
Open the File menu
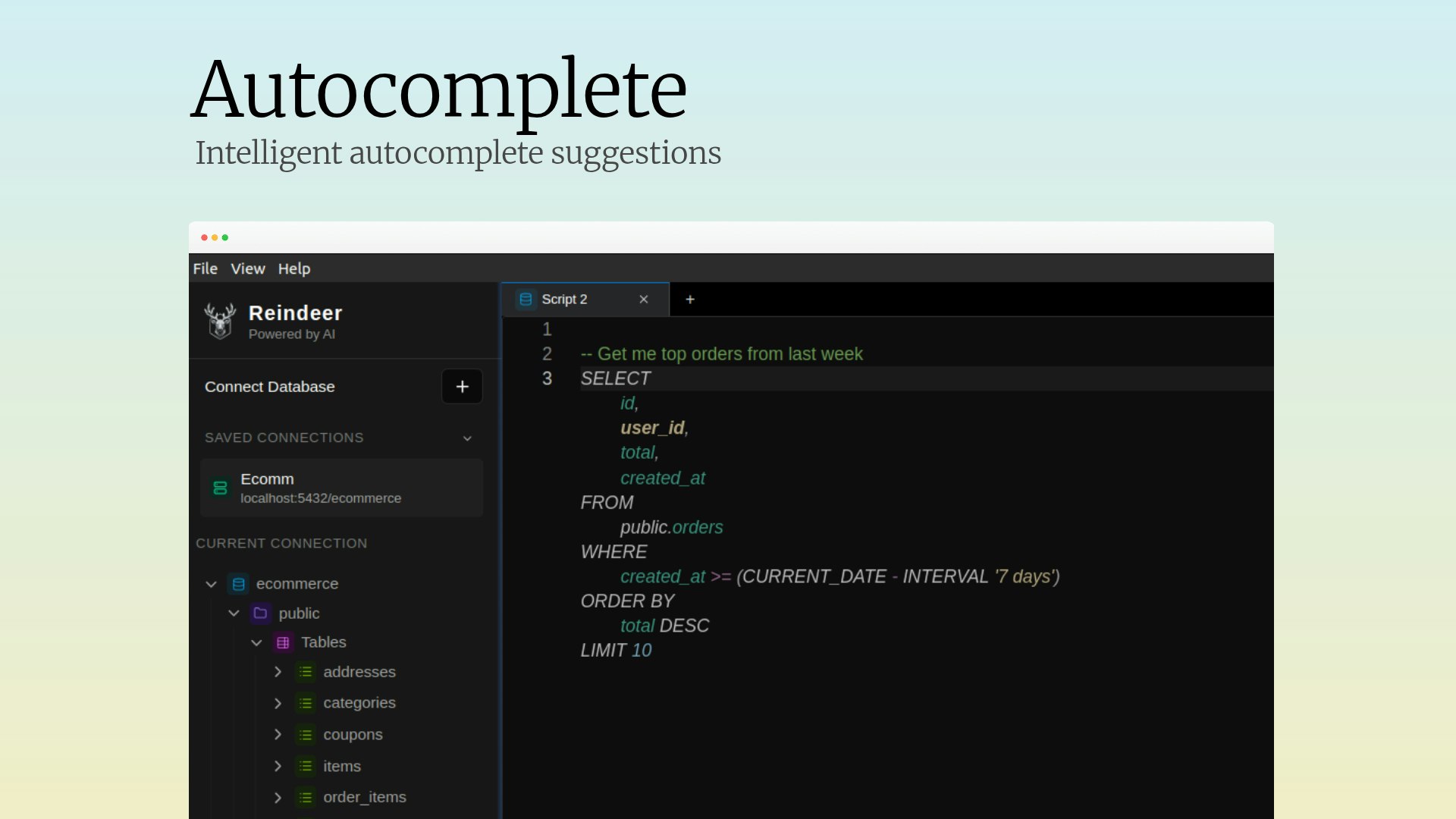point(205,268)
